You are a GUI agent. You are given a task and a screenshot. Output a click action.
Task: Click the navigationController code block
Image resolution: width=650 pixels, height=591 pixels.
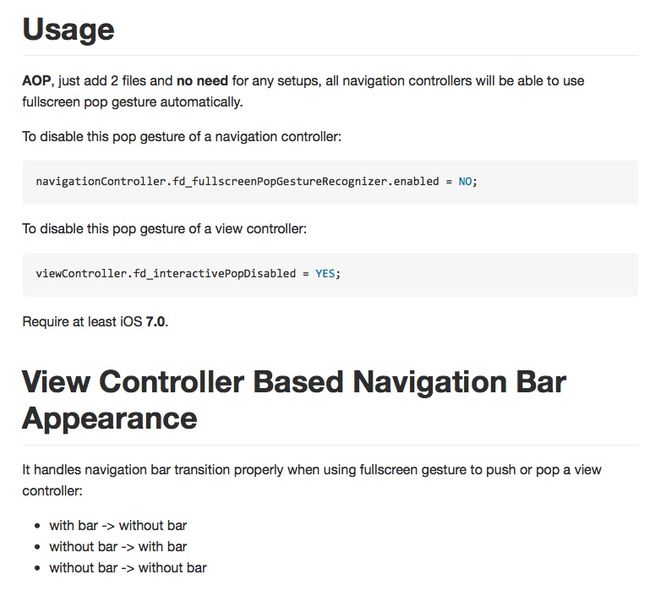[330, 183]
